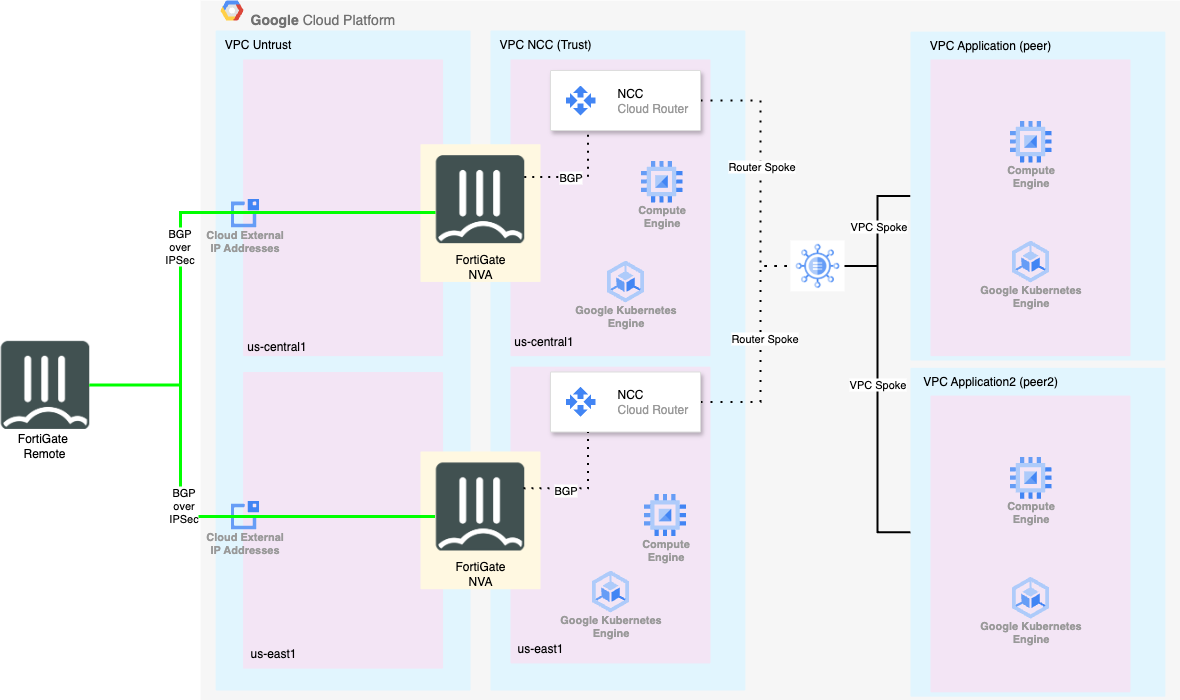
Task: Click the FortiGate NVA icon in us-east1
Action: pyautogui.click(x=480, y=507)
